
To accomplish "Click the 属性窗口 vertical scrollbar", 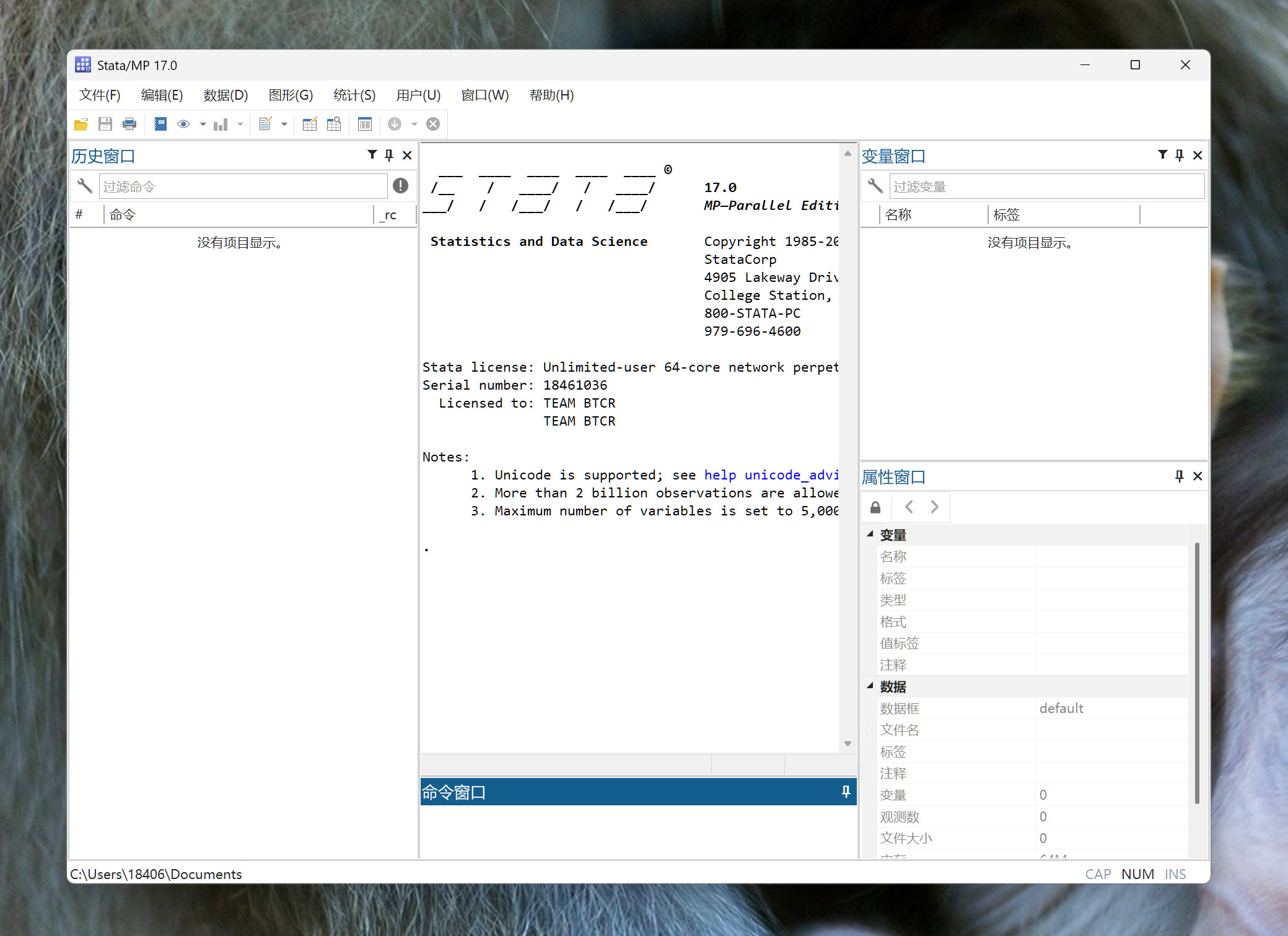I will pyautogui.click(x=1197, y=673).
